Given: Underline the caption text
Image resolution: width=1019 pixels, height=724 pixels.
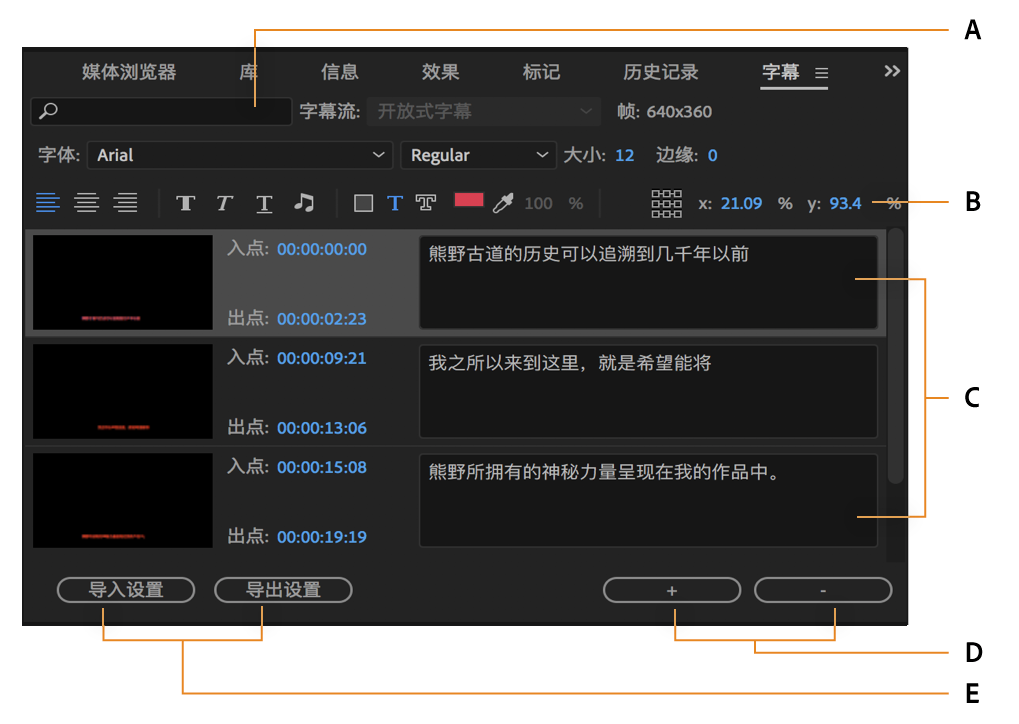Looking at the screenshot, I should point(263,202).
